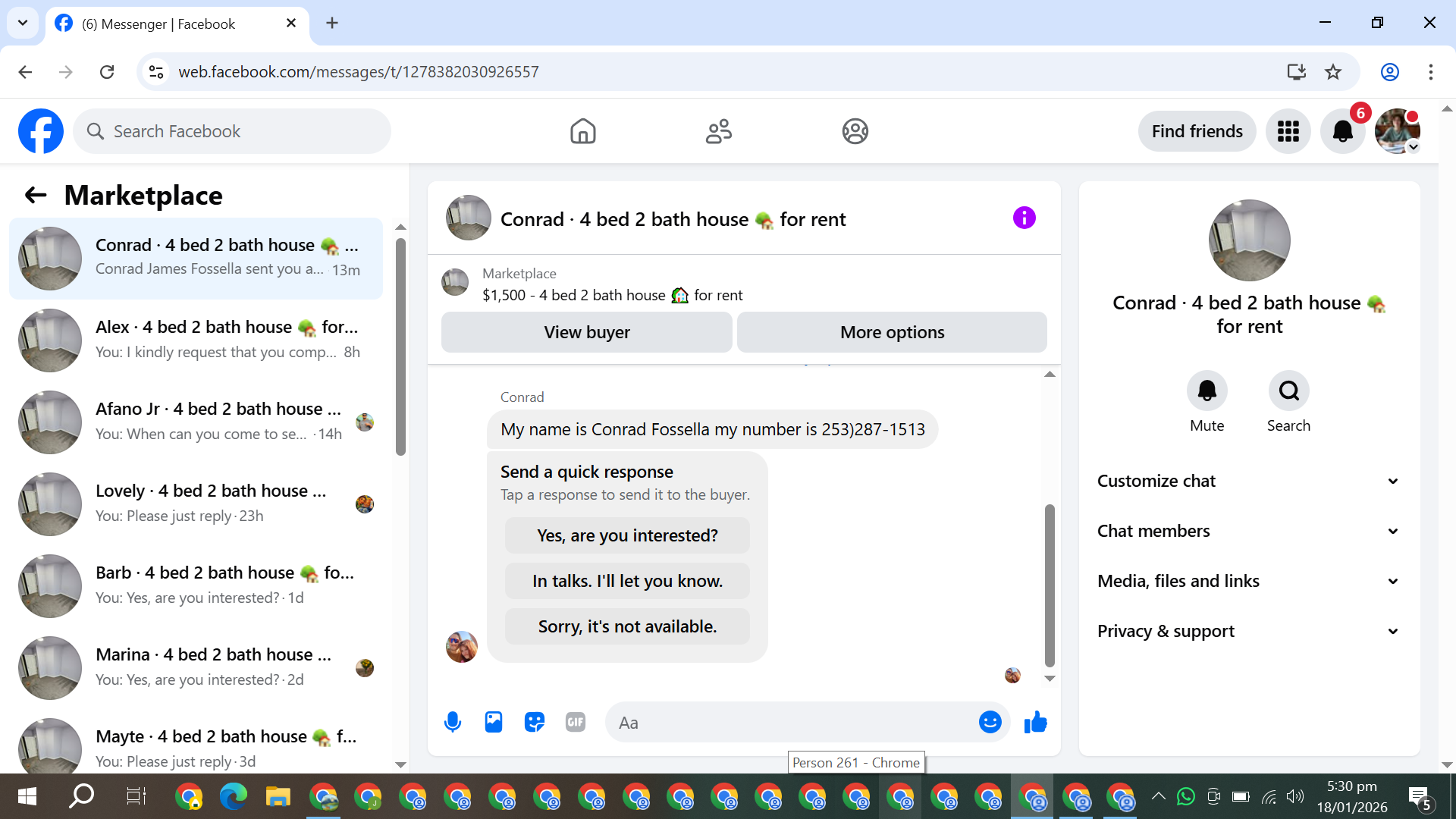Screen dimensions: 1456x819
Task: Send the quick reply 'Yes, are you interested?'
Action: pyautogui.click(x=627, y=535)
